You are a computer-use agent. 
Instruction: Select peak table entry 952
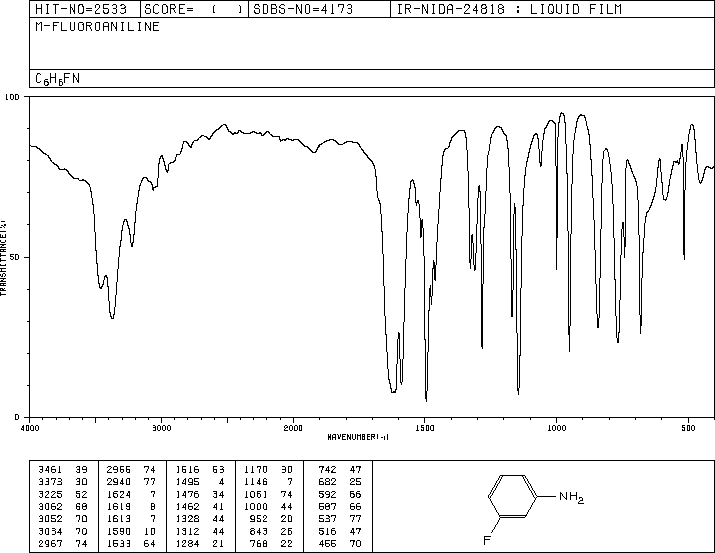point(271,519)
